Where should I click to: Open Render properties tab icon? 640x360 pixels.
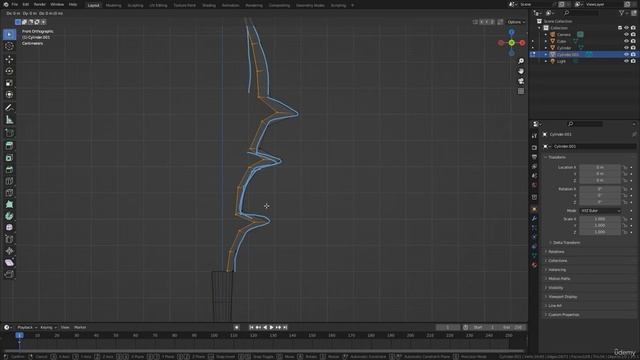tap(534, 148)
